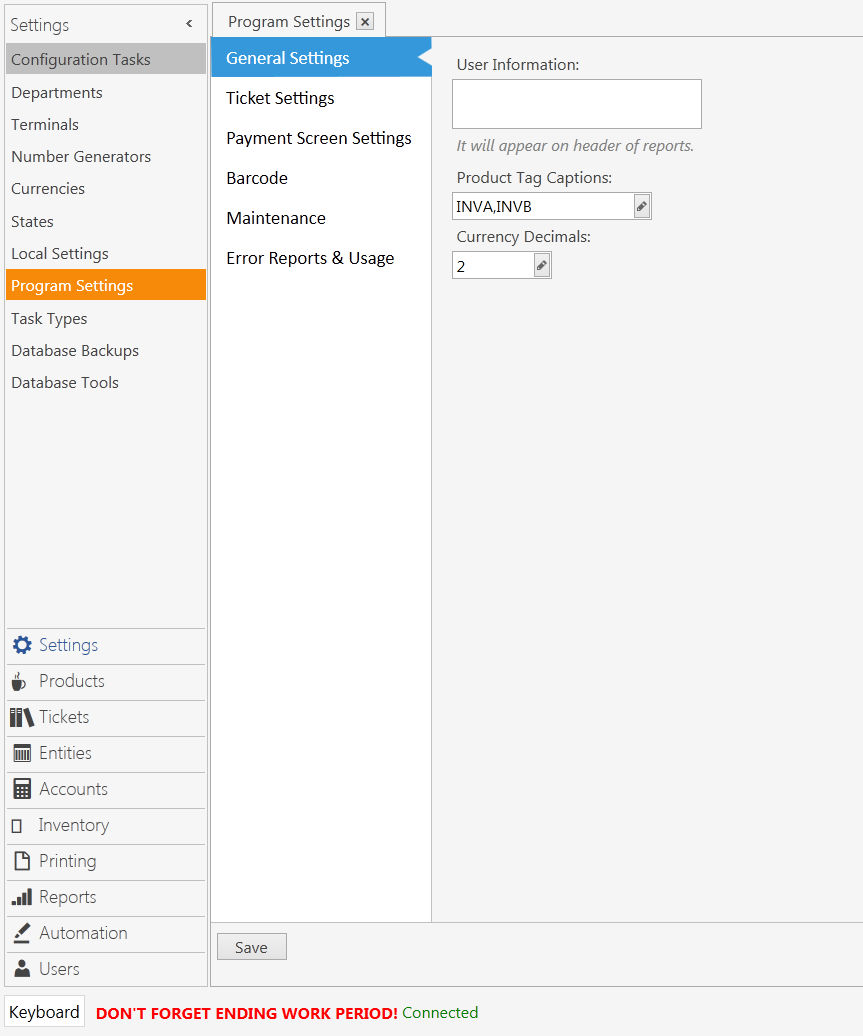Open the Reports bar chart icon
863x1036 pixels.
[20, 897]
